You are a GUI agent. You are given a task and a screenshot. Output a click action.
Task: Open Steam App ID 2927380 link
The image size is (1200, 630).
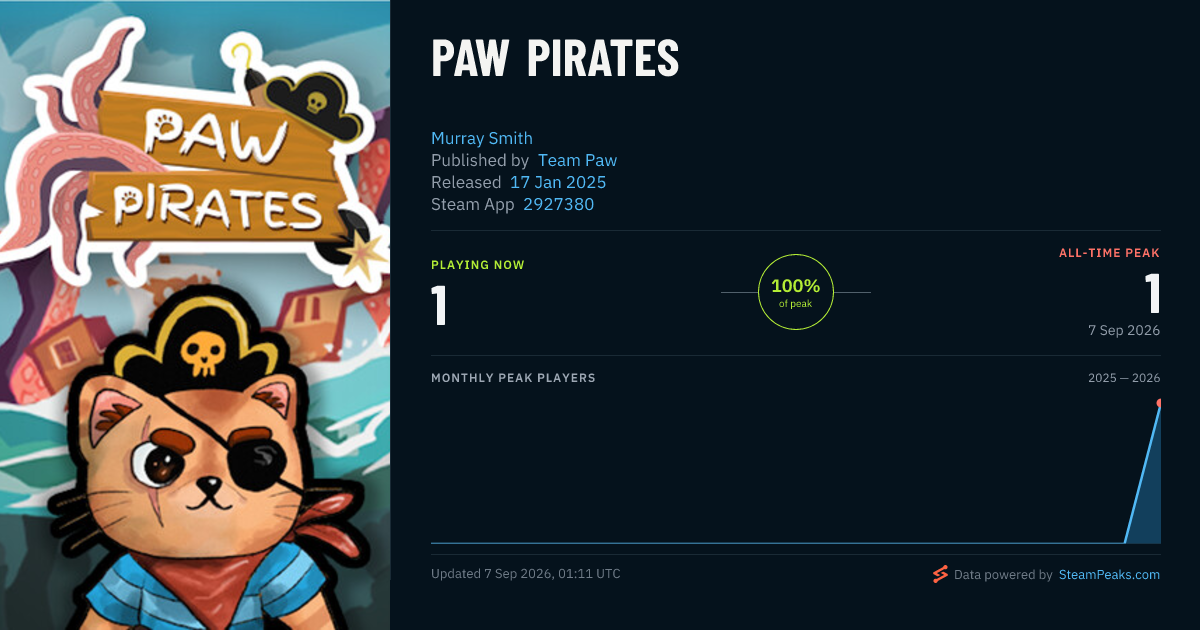558,204
